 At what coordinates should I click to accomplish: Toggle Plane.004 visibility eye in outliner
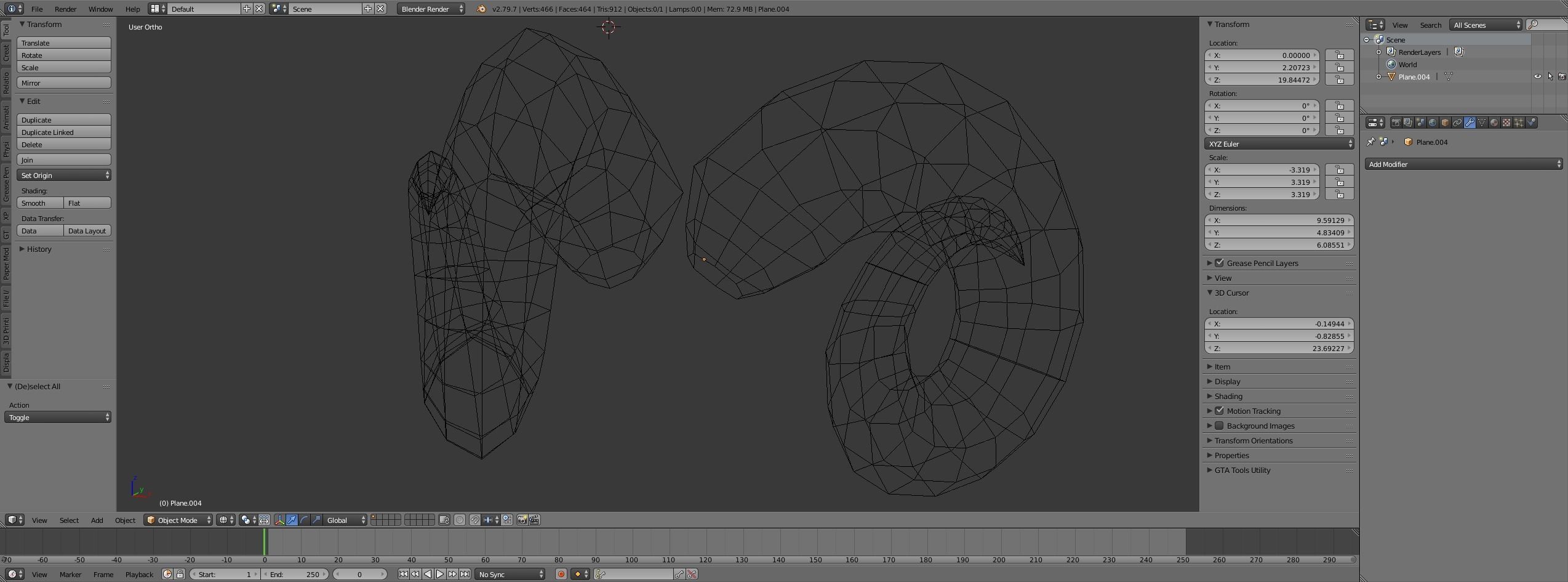point(1538,77)
